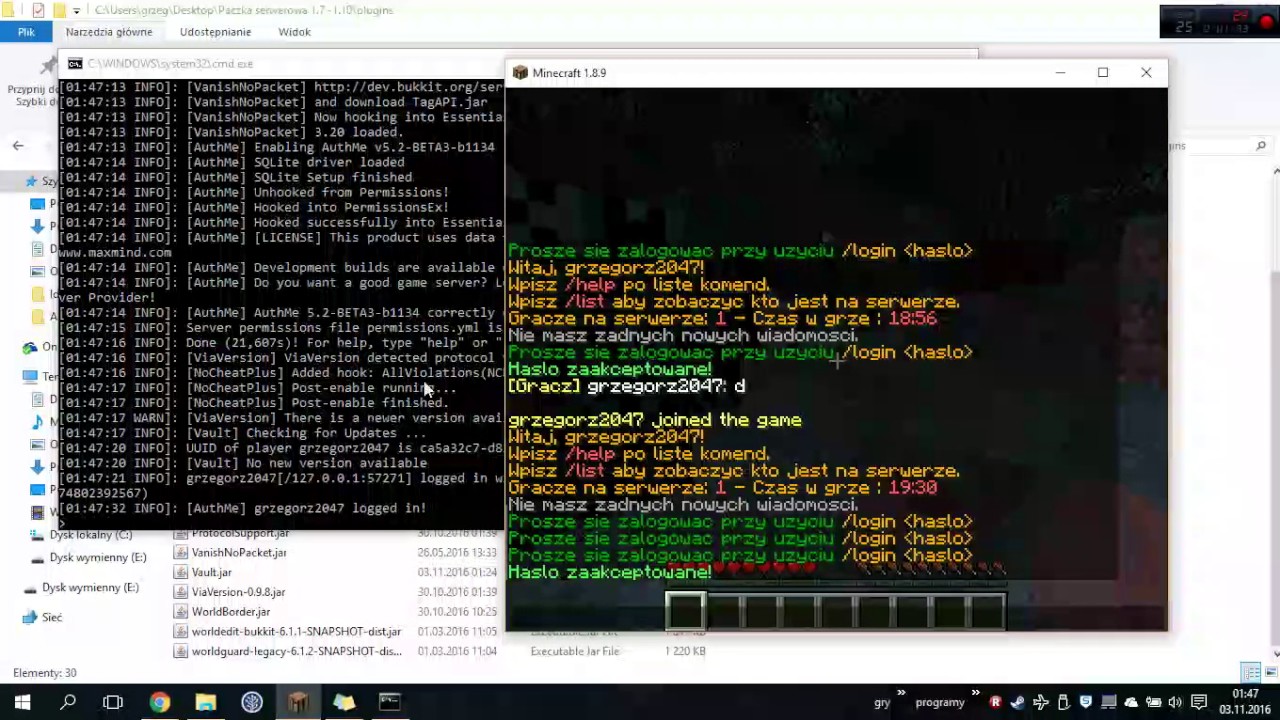Click the battery power tray icon
The height and width of the screenshot is (720, 1280).
[1153, 702]
